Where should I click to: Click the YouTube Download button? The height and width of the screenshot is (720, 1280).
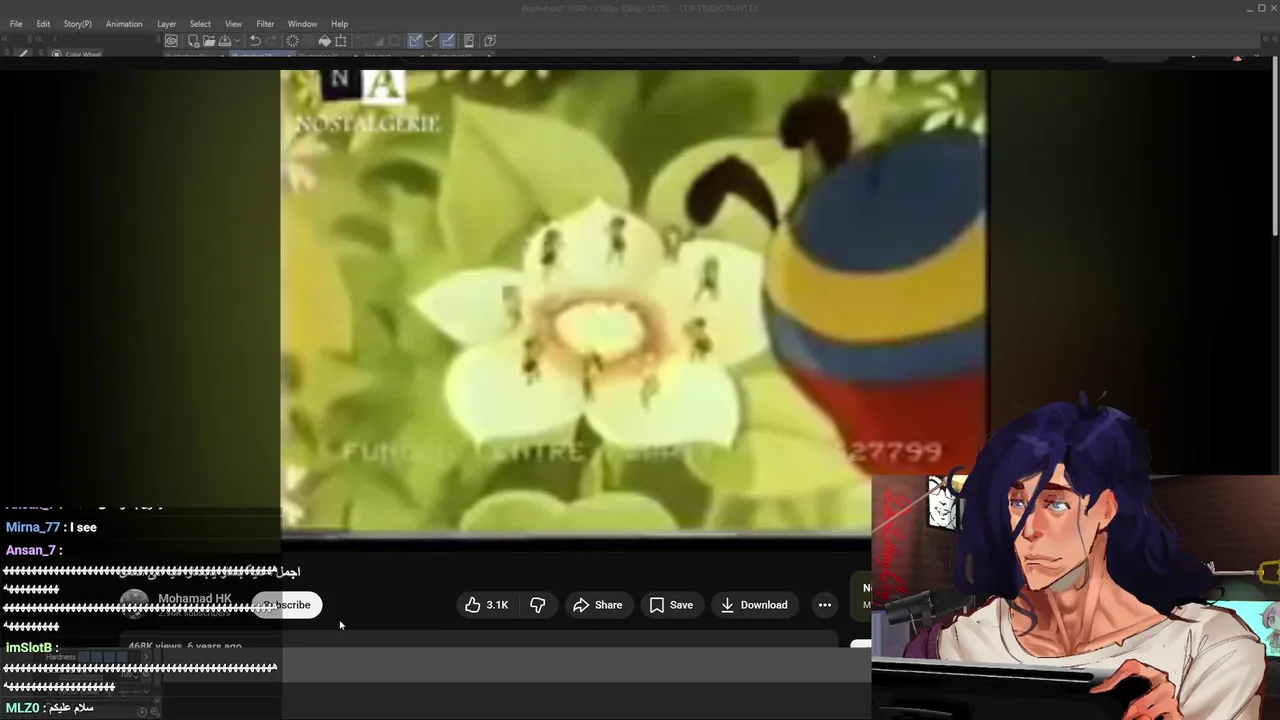pyautogui.click(x=754, y=605)
